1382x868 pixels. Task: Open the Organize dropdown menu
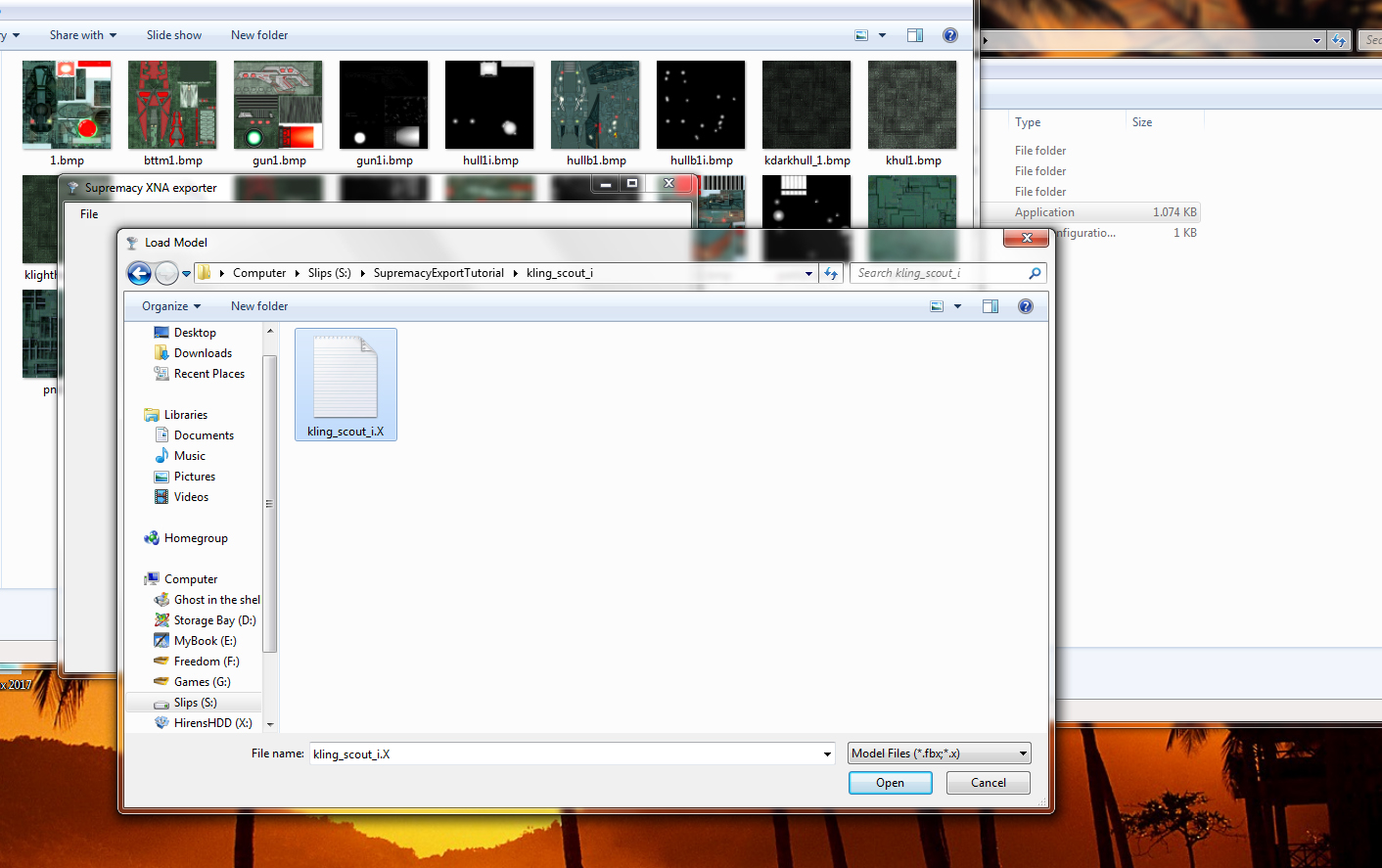171,306
